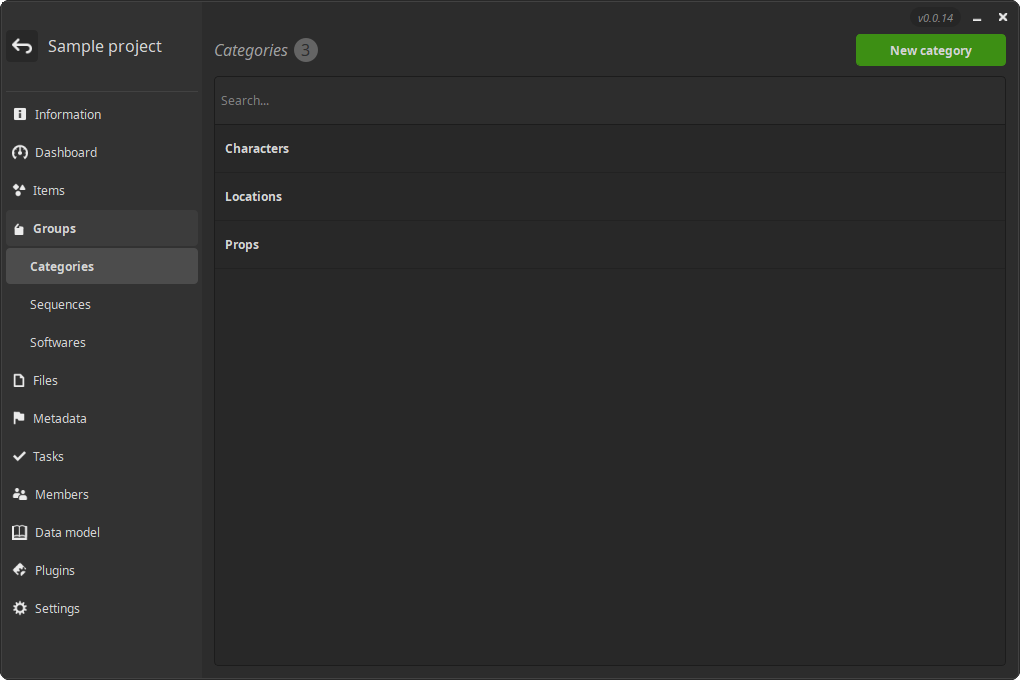Open Members via the people icon
Viewport: 1020px width, 680px height.
19,495
